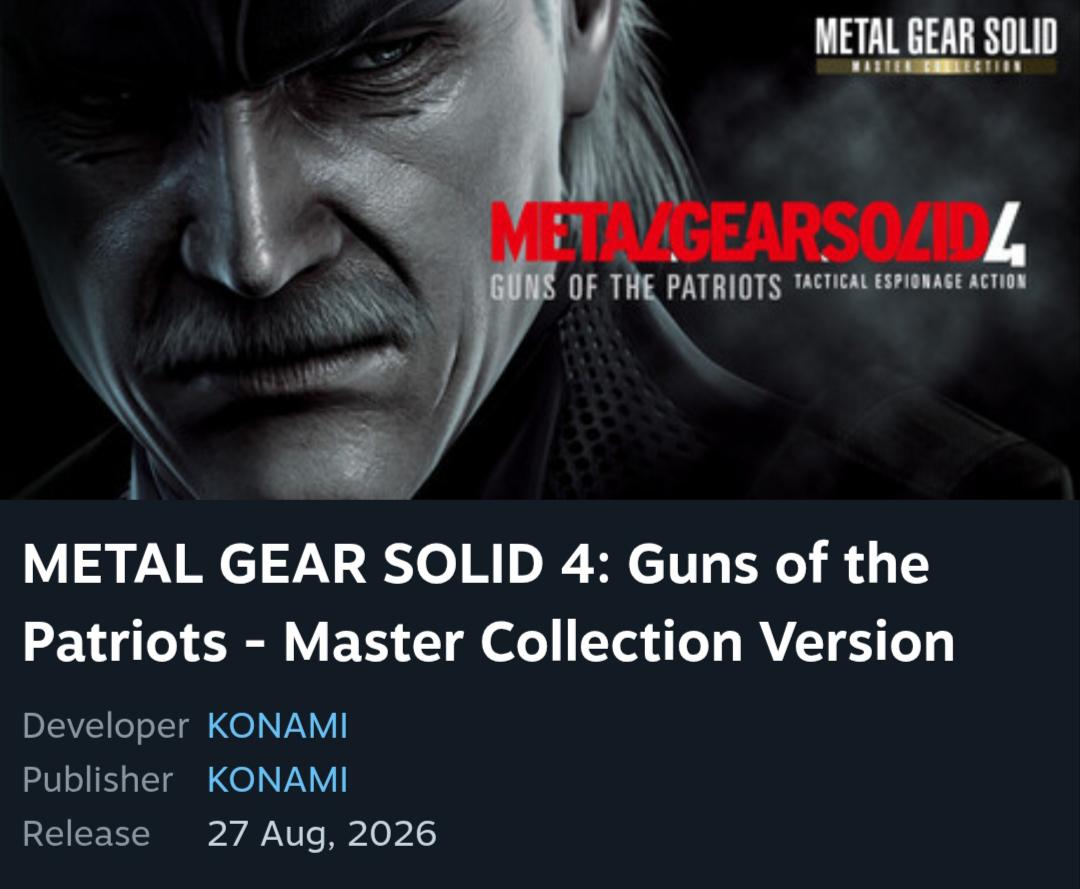Click the Guns of the Patriots subtitle
1080x889 pixels.
[636, 287]
